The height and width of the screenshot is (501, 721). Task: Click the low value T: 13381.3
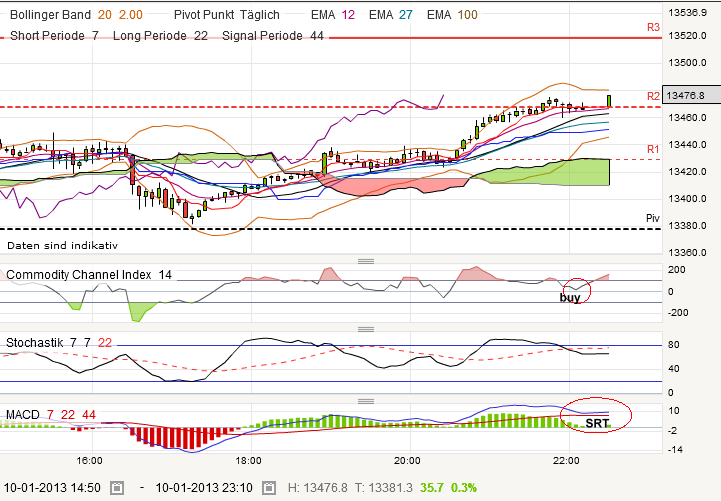(383, 488)
